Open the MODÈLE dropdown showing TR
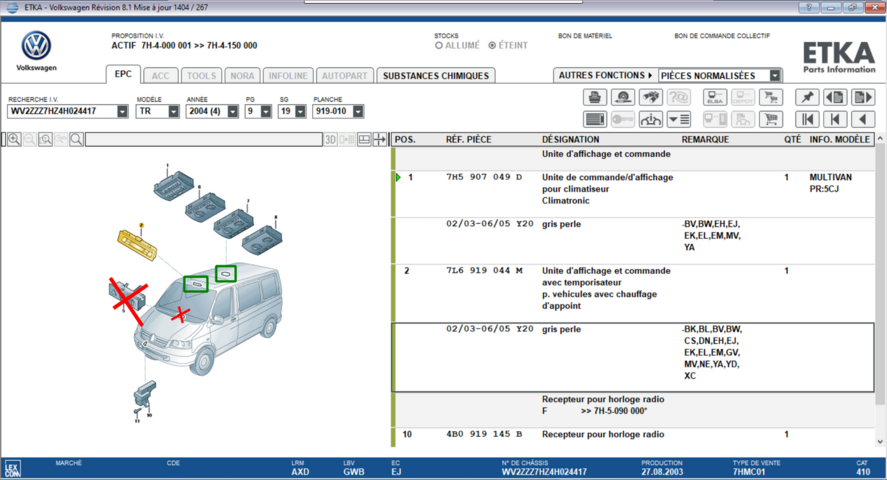 tap(173, 111)
